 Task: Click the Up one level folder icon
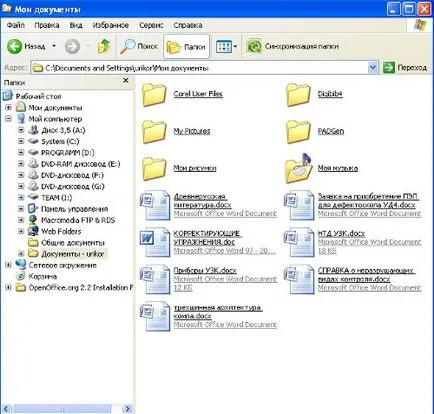[104, 46]
